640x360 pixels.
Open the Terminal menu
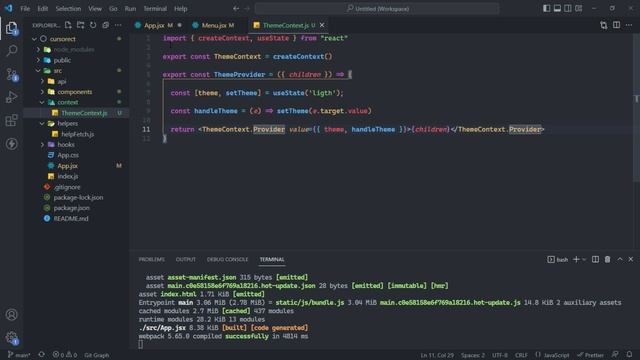tap(155, 9)
